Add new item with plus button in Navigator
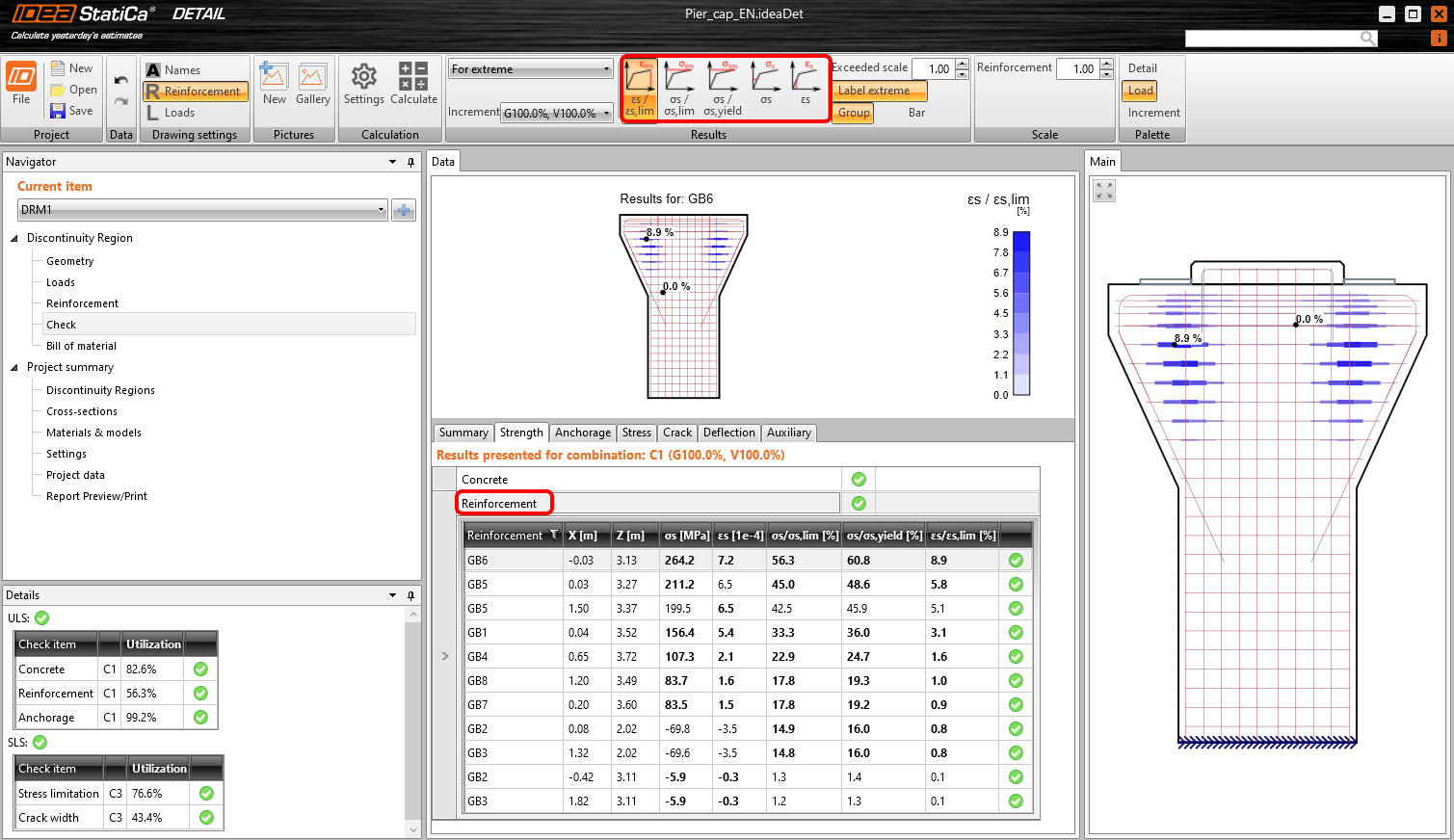The width and height of the screenshot is (1454, 840). 404,210
